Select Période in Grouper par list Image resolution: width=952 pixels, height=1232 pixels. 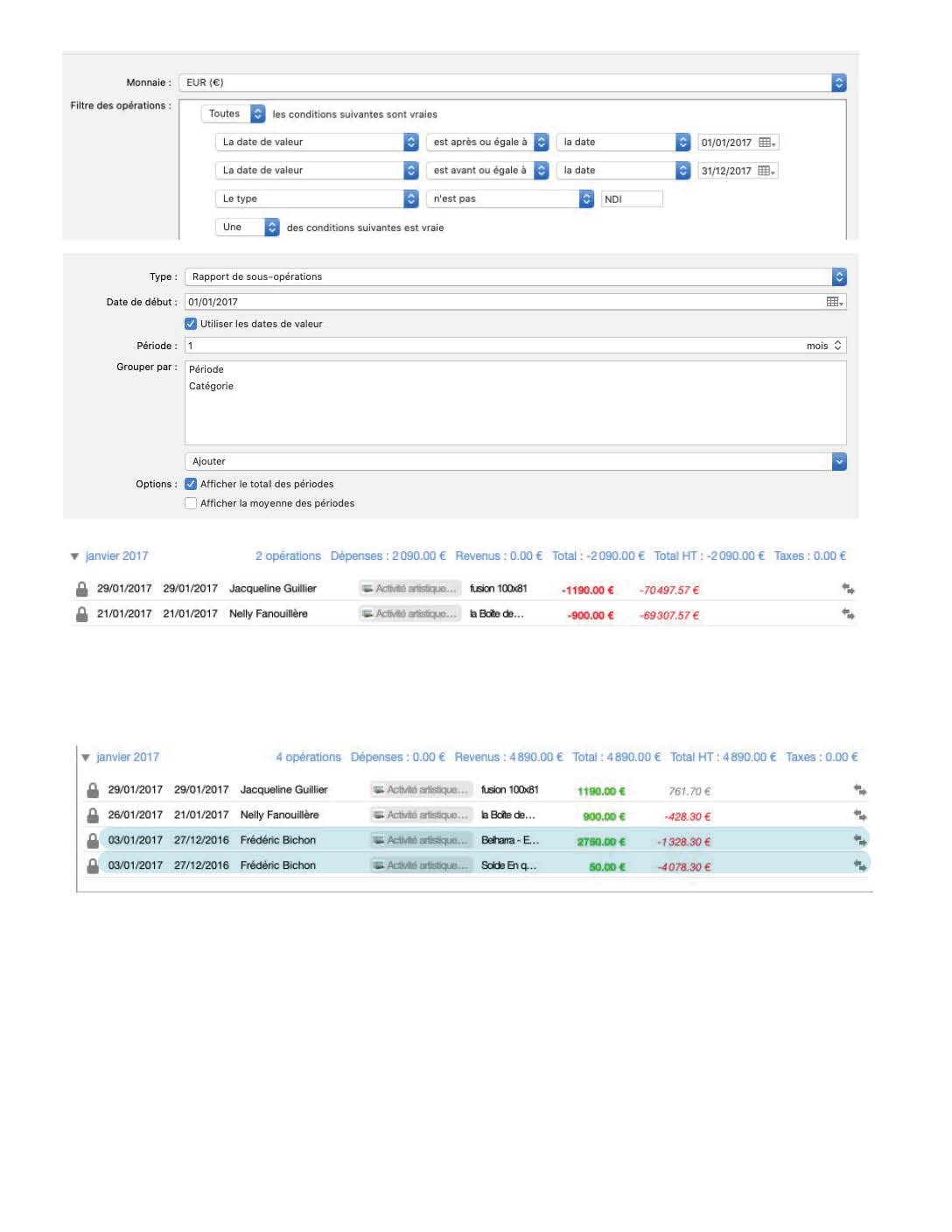206,369
